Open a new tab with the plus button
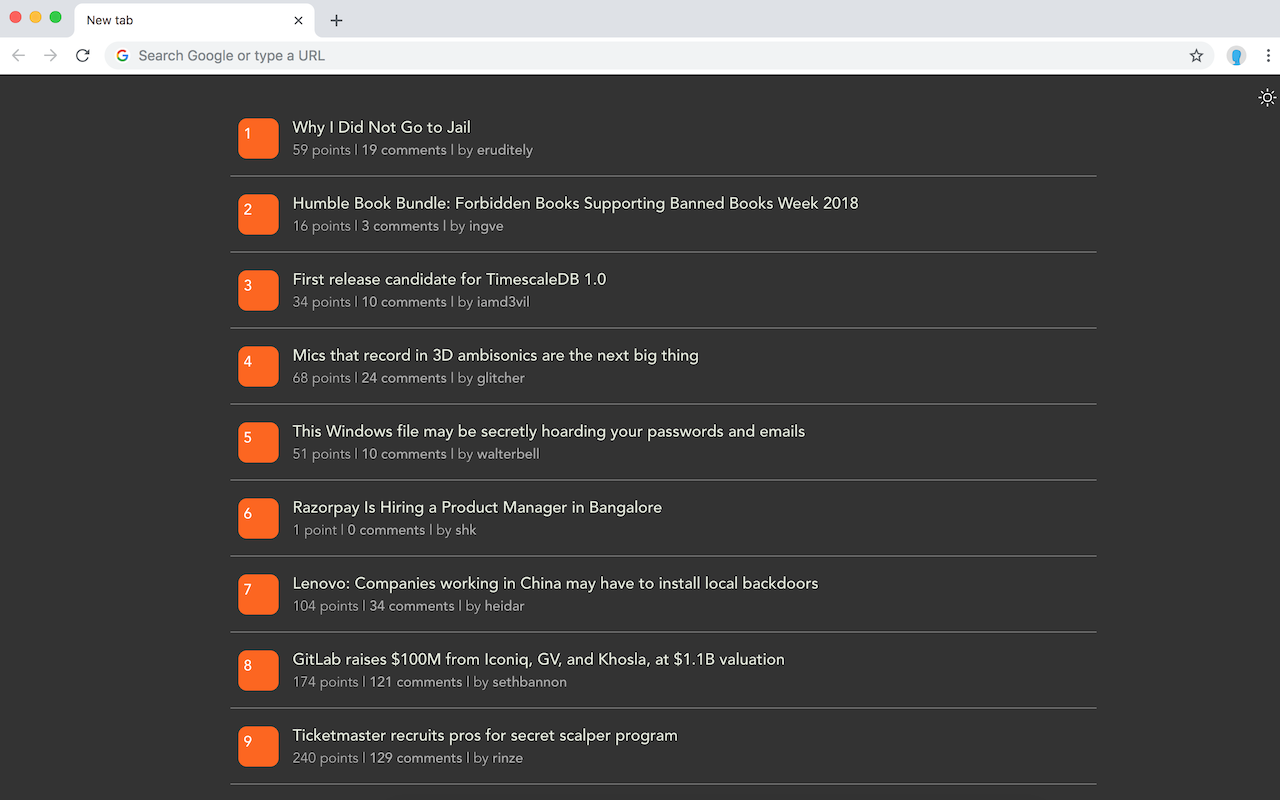 click(336, 20)
